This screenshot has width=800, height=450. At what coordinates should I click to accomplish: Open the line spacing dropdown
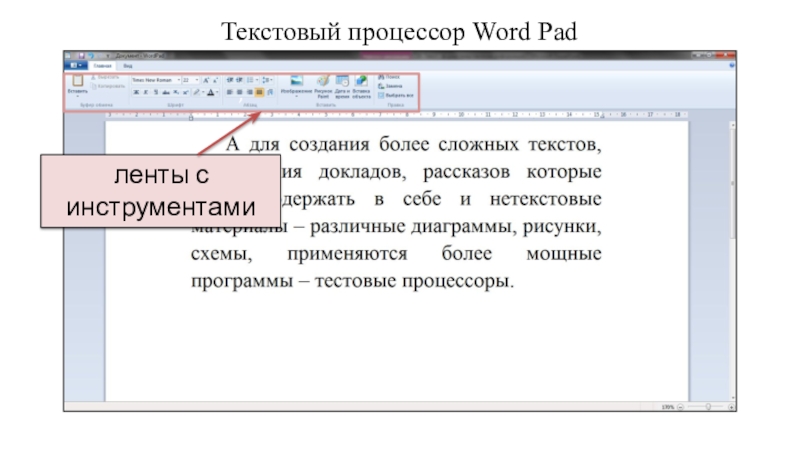(x=267, y=80)
